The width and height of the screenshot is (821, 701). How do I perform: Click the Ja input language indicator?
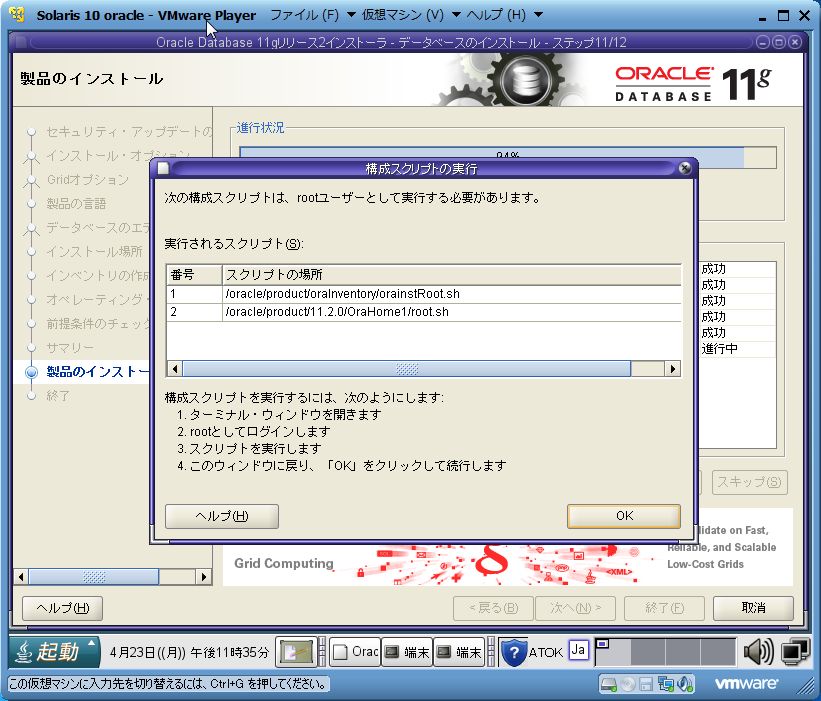click(x=578, y=650)
